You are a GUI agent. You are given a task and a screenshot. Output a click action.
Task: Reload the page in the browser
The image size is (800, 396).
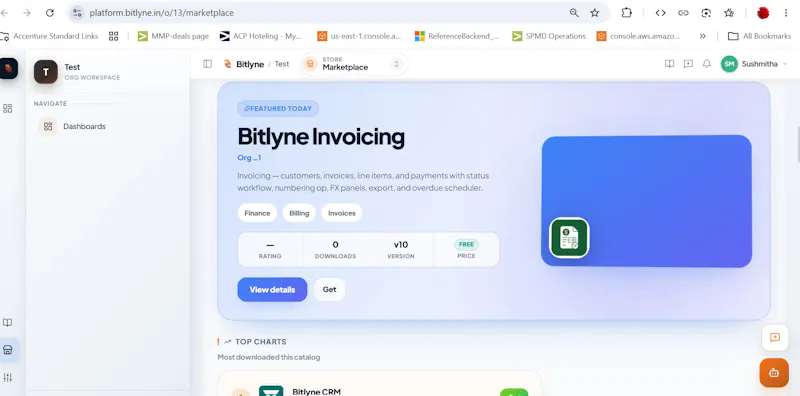point(49,13)
